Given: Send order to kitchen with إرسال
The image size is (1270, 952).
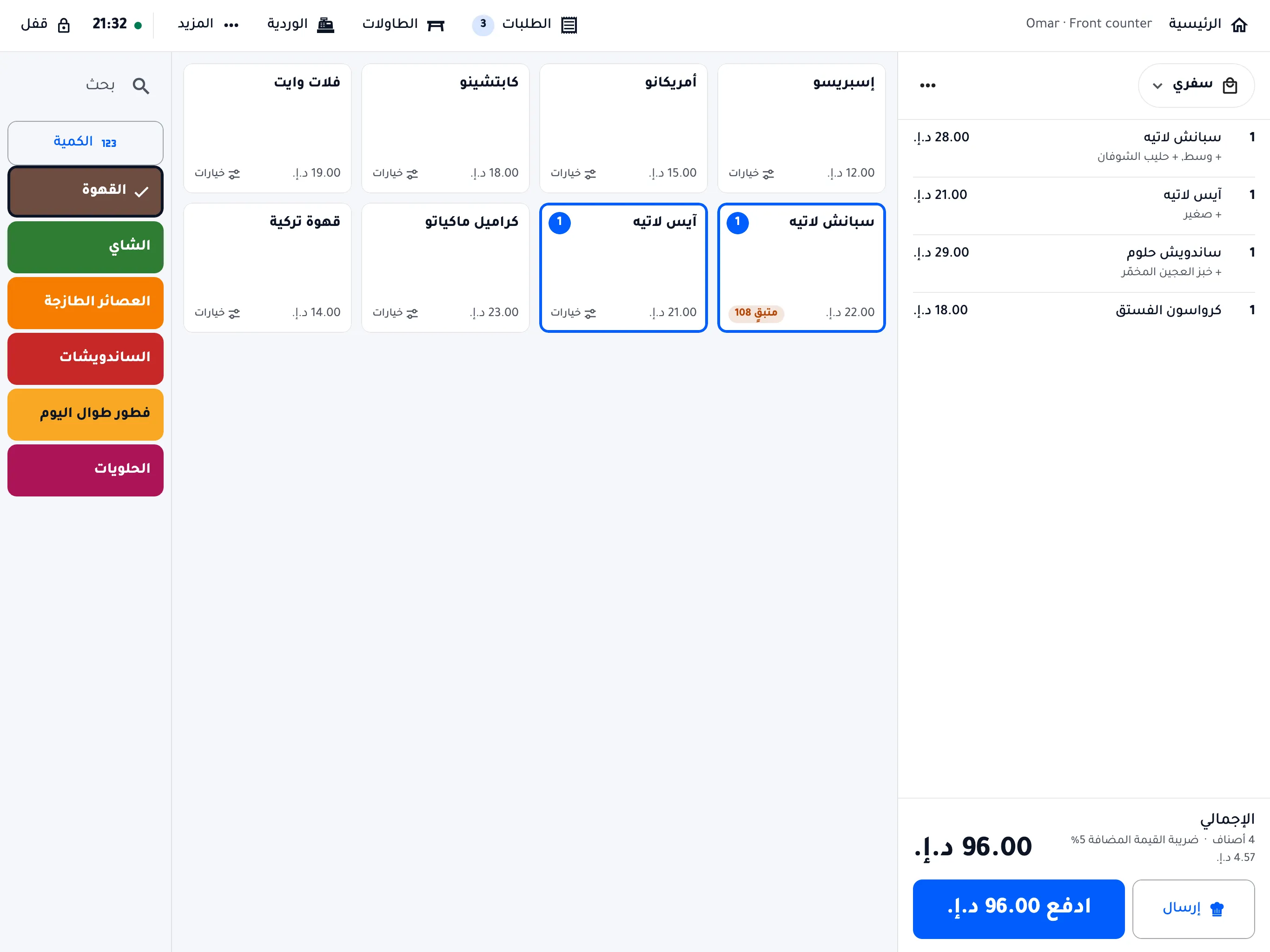Looking at the screenshot, I should (x=1193, y=908).
